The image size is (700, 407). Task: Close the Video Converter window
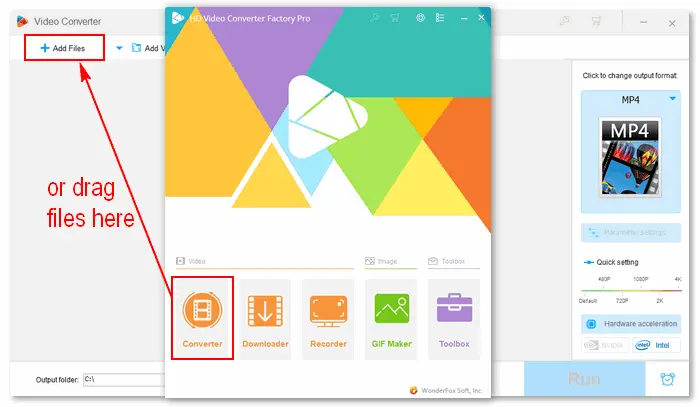(672, 23)
